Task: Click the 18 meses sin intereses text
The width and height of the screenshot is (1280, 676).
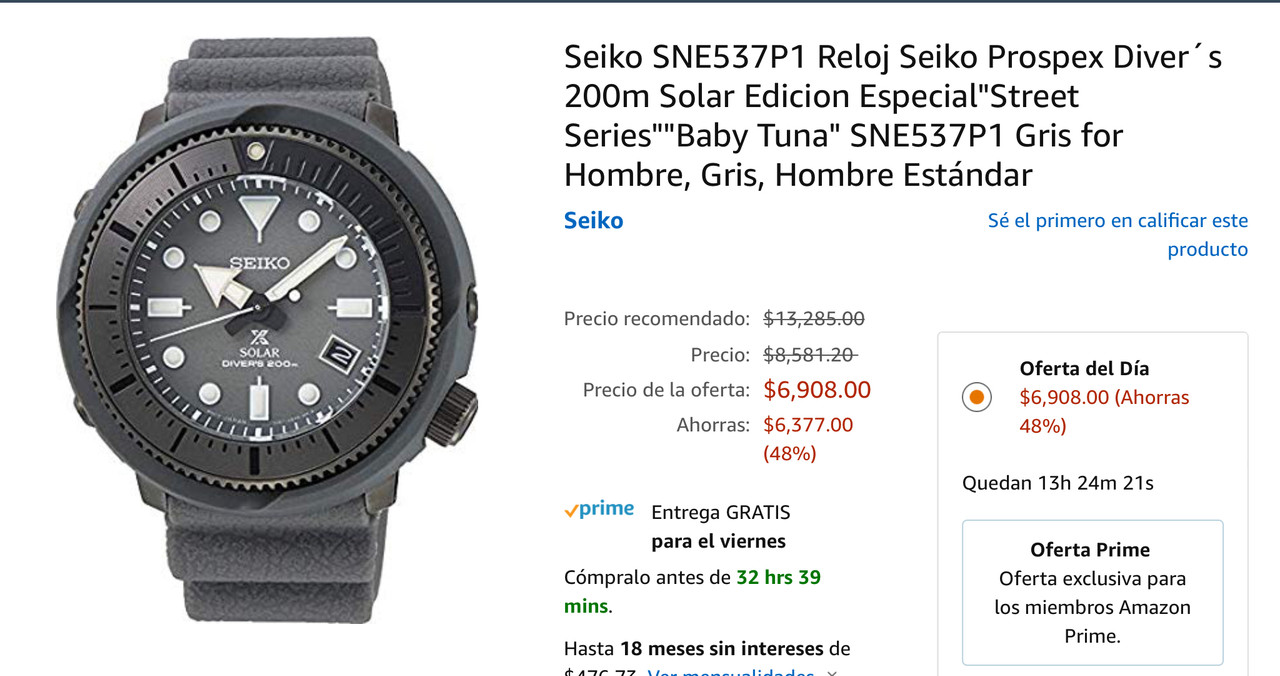Action: tap(722, 648)
